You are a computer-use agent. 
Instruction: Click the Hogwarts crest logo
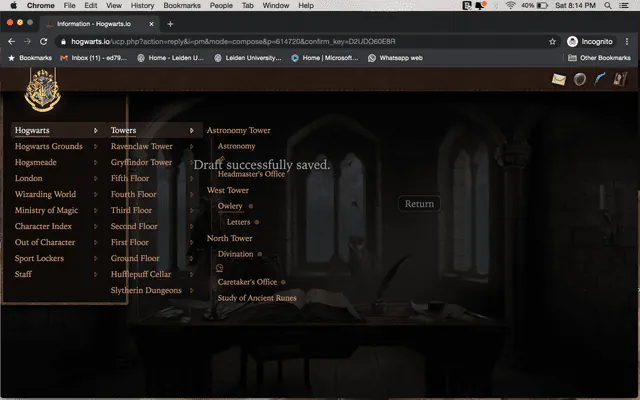point(42,91)
